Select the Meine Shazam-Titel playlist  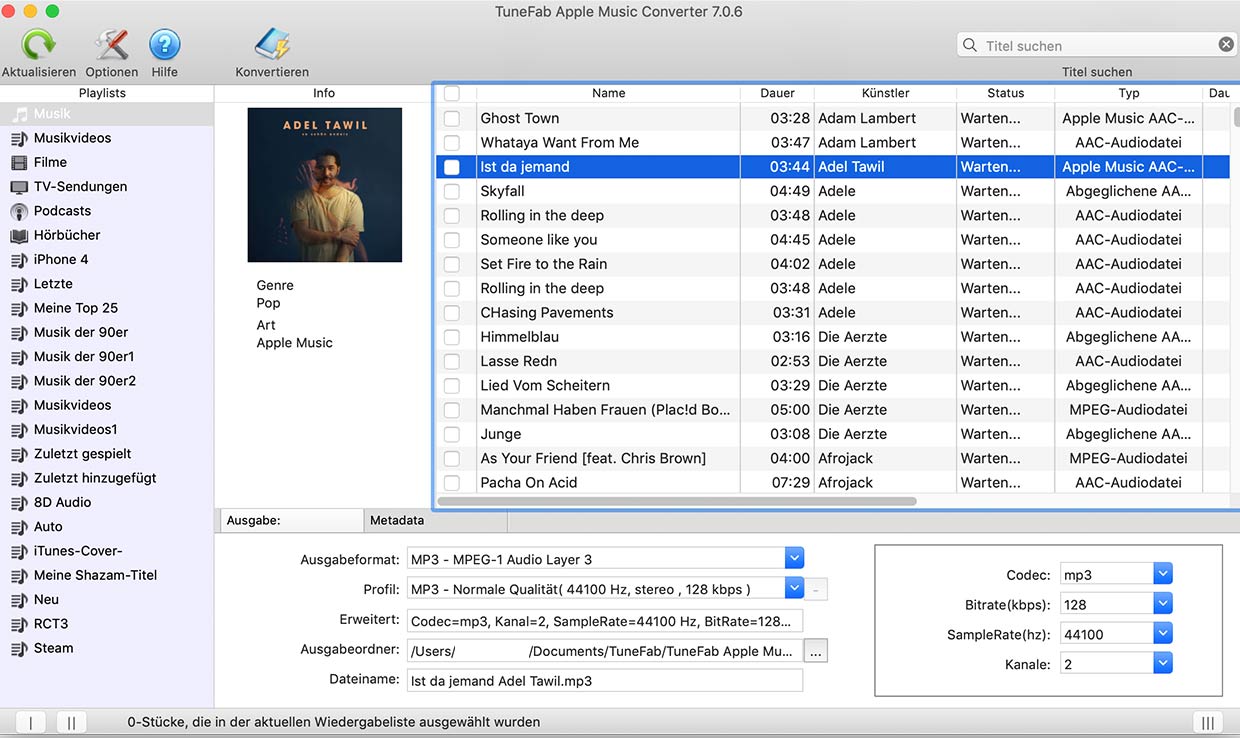coord(107,575)
